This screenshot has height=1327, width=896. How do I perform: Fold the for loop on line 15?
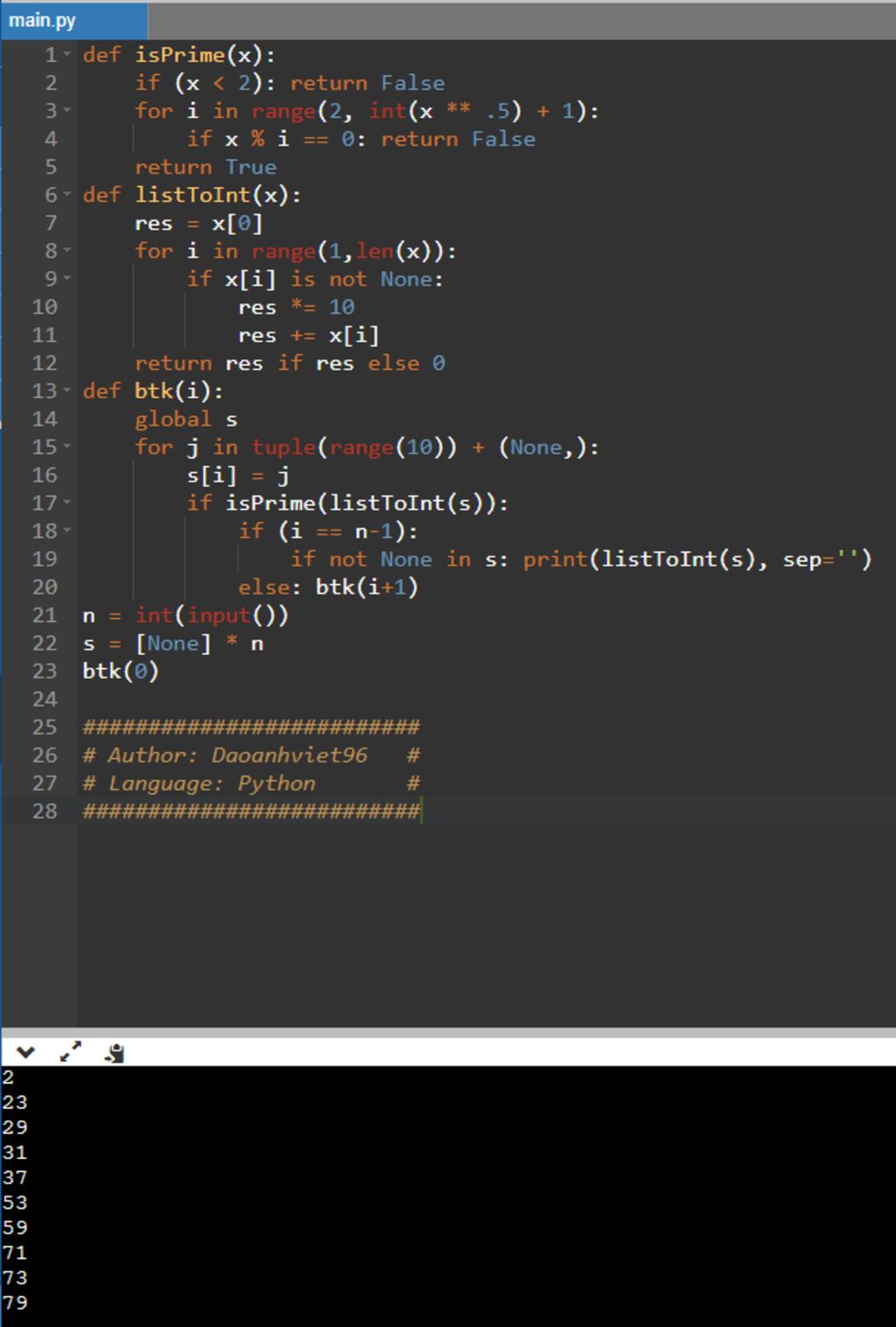click(x=67, y=447)
